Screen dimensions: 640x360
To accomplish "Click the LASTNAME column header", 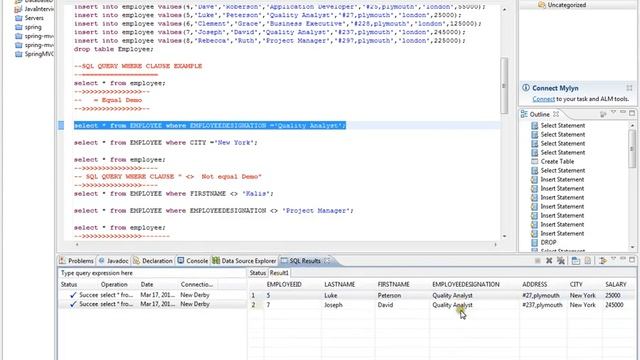I will 340,284.
